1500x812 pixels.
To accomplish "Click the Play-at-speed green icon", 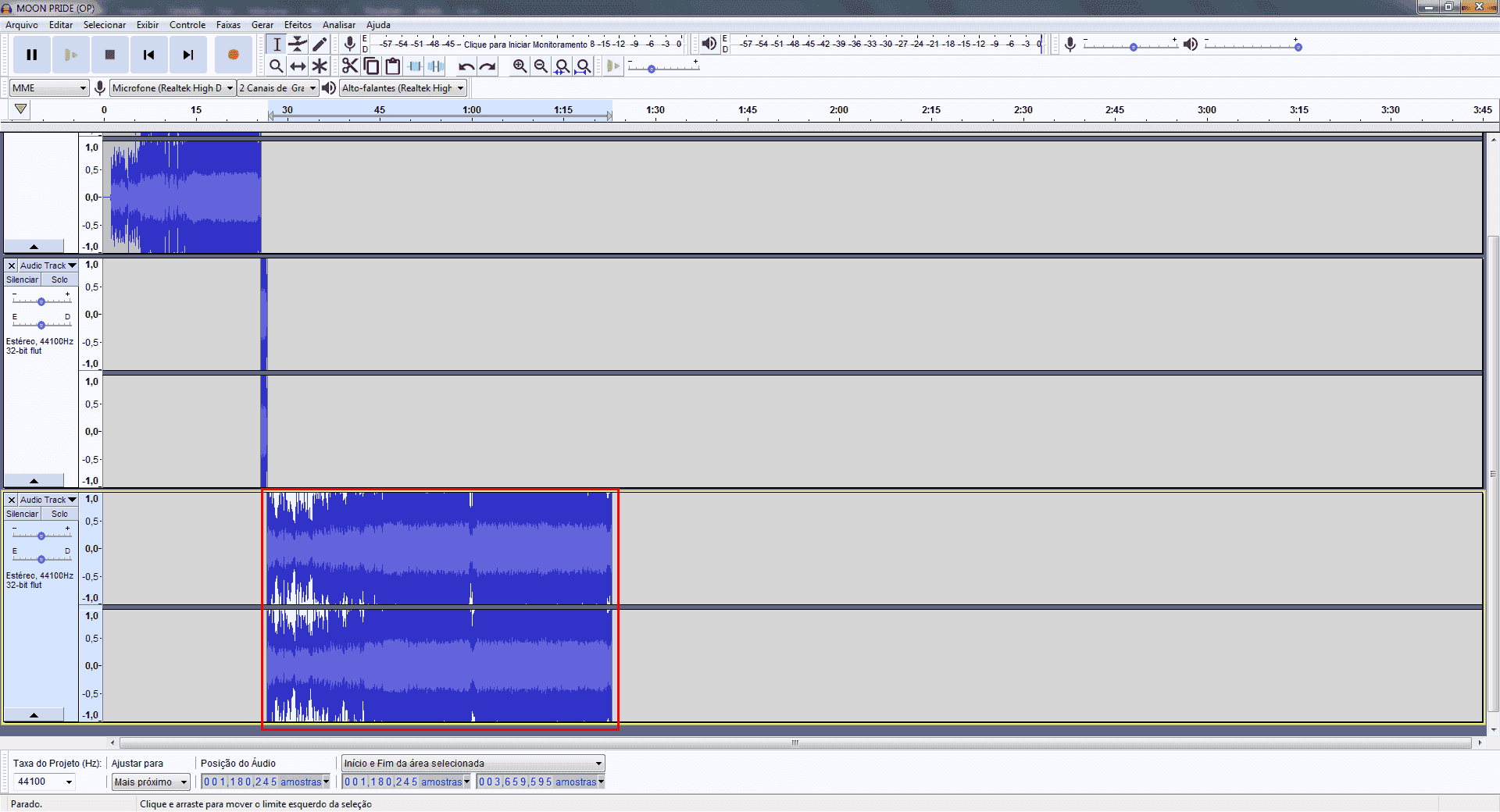I will coord(613,66).
